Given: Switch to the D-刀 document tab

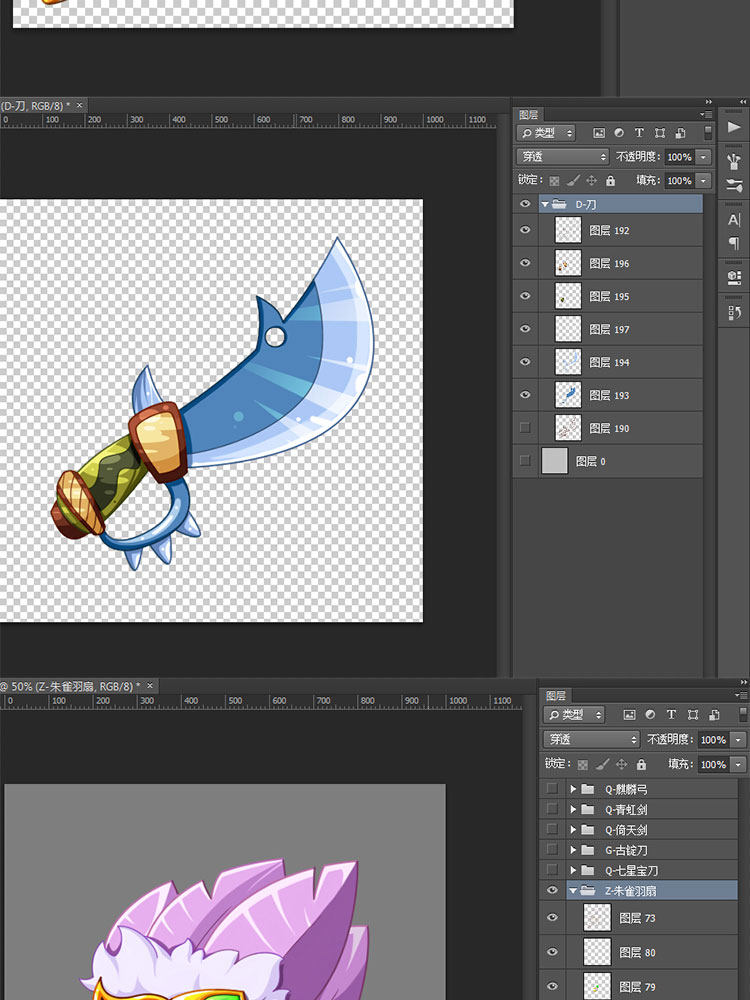Looking at the screenshot, I should (35, 105).
